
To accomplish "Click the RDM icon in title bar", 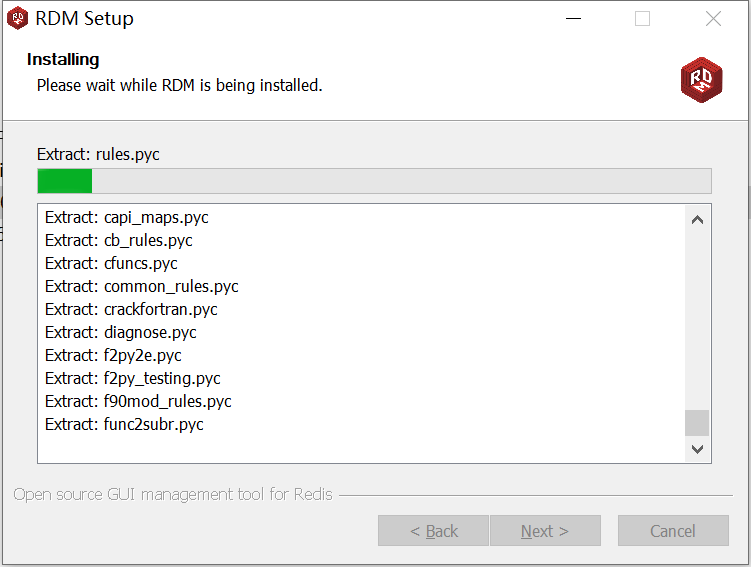I will pos(18,18).
